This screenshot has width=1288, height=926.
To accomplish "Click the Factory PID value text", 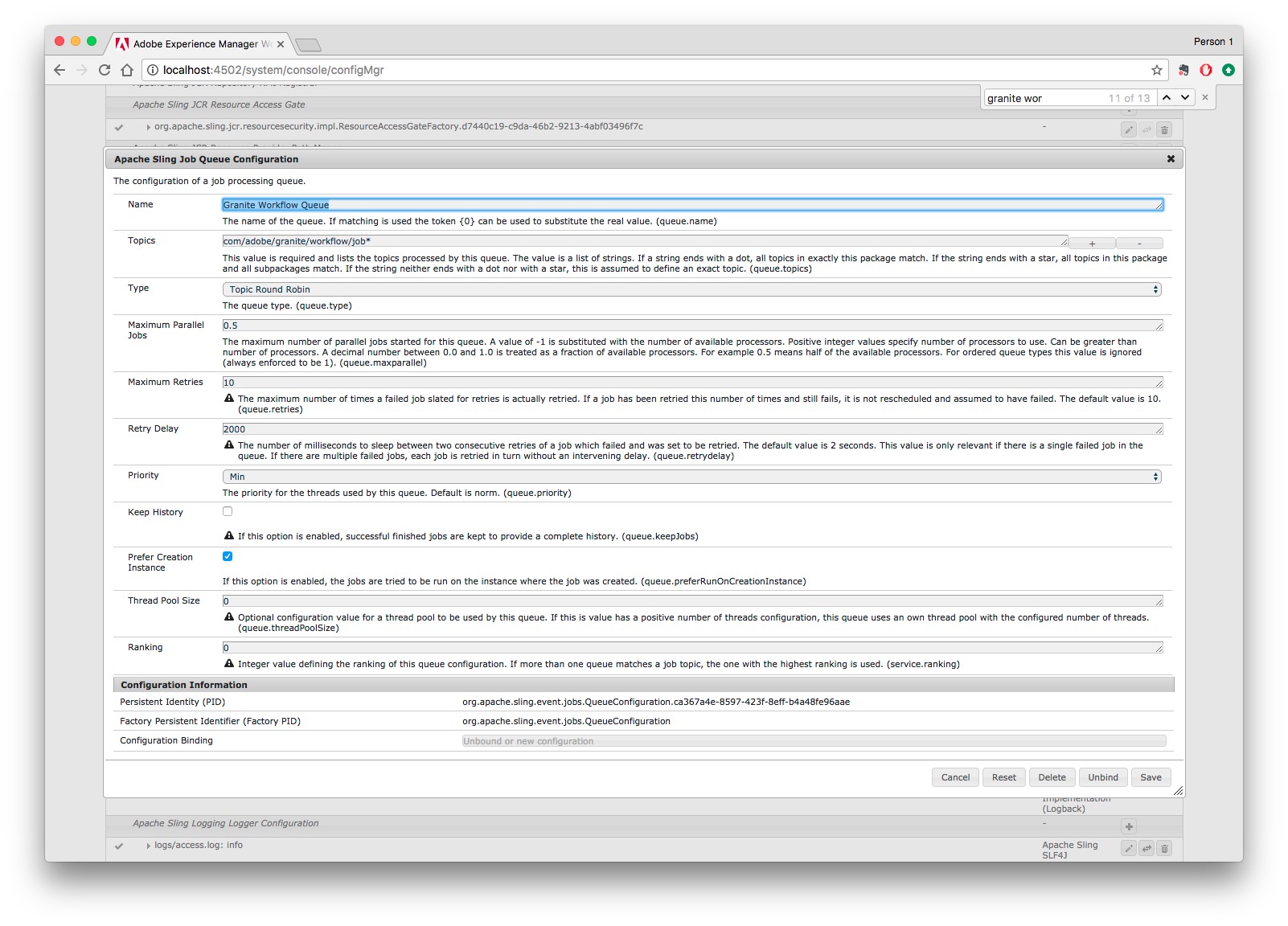I will [x=566, y=721].
